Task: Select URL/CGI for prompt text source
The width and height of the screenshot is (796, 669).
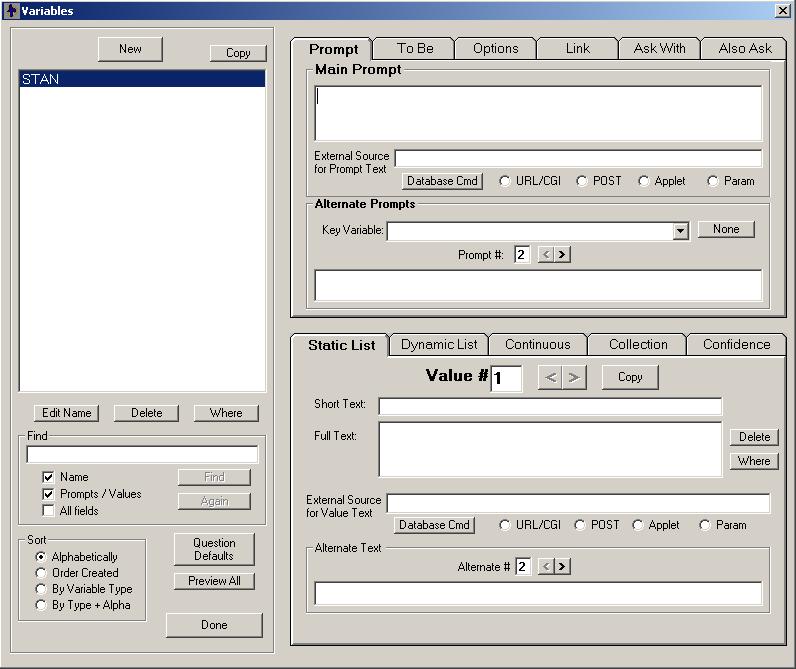Action: pyautogui.click(x=505, y=181)
